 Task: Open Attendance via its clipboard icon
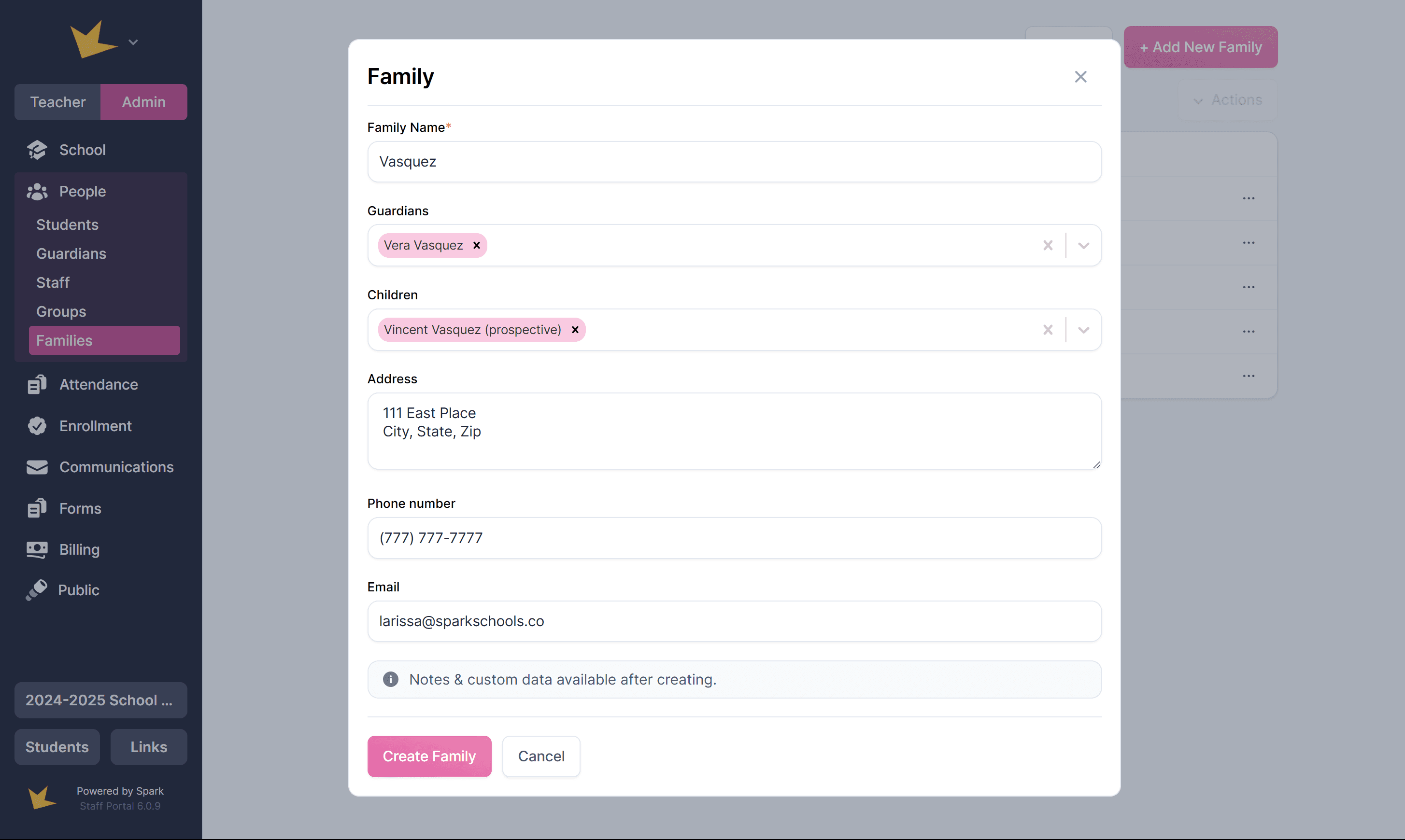click(x=37, y=384)
